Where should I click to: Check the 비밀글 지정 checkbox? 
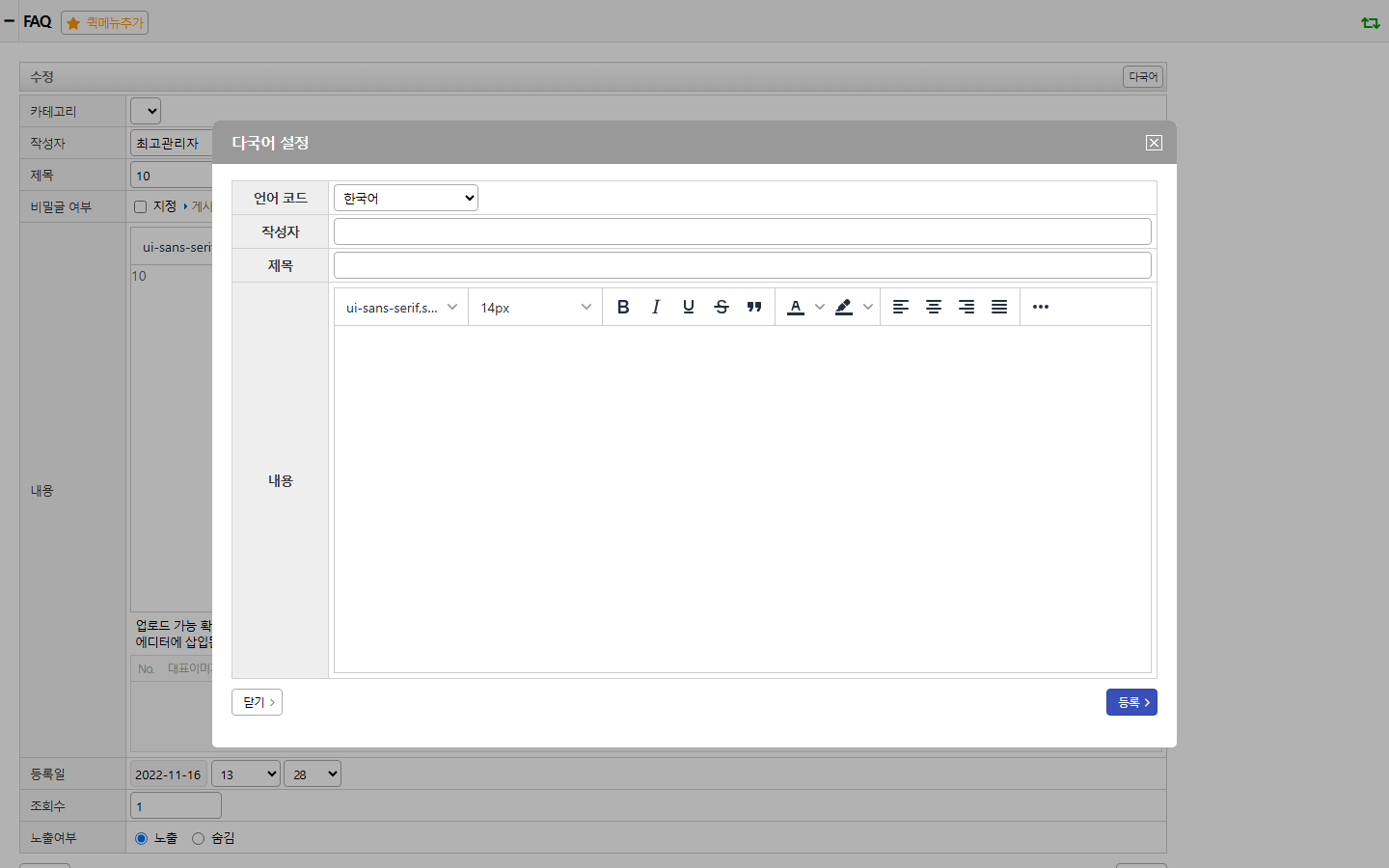pos(140,206)
